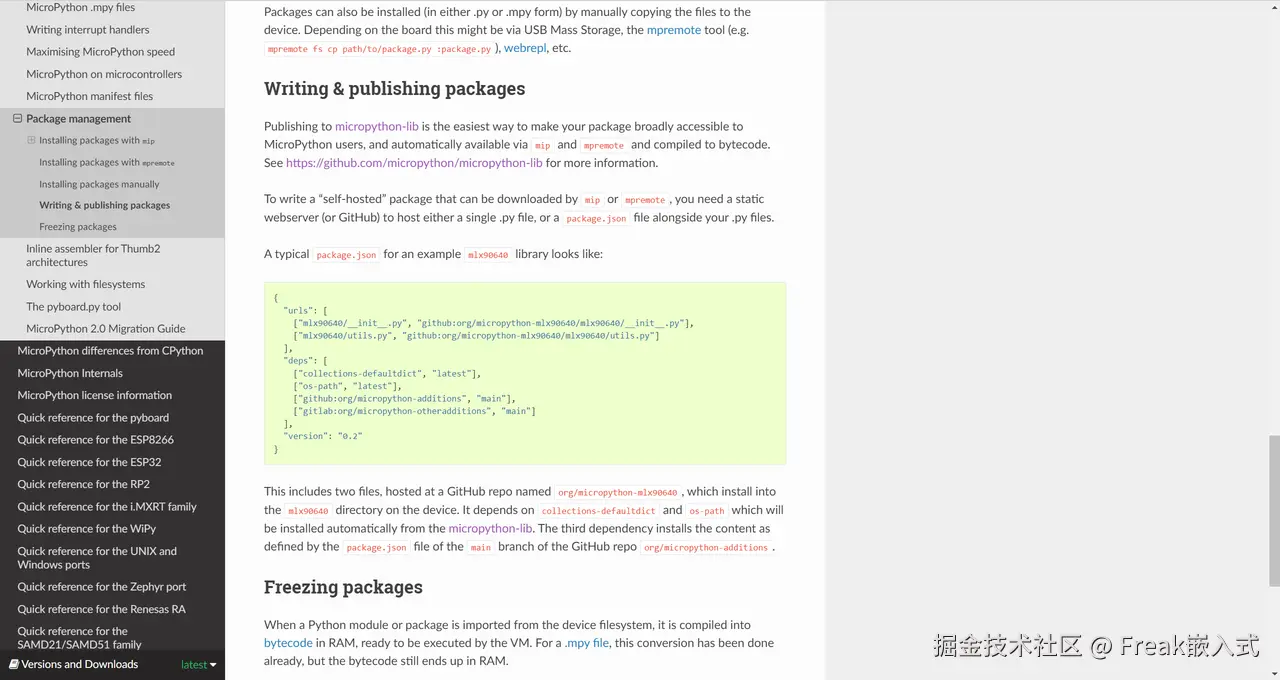The width and height of the screenshot is (1280, 680).
Task: Go to Installing packages manually
Action: pos(99,184)
